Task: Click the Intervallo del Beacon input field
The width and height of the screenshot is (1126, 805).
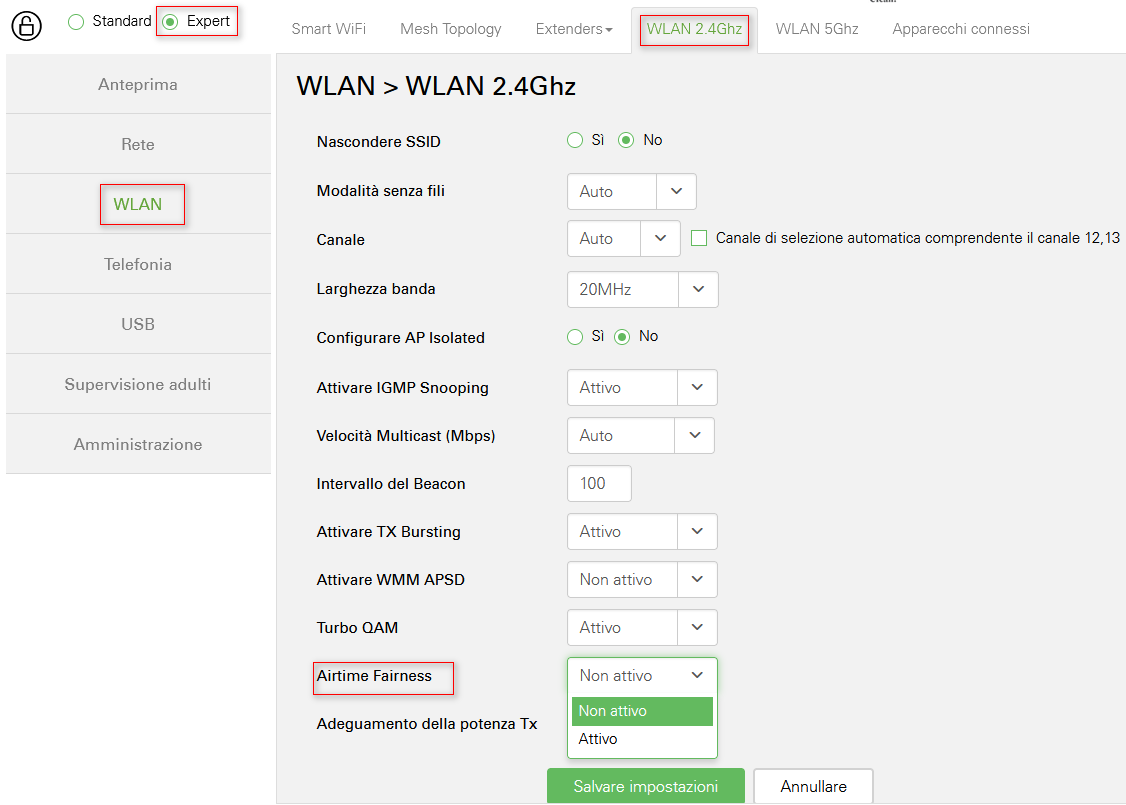Action: (x=598, y=484)
